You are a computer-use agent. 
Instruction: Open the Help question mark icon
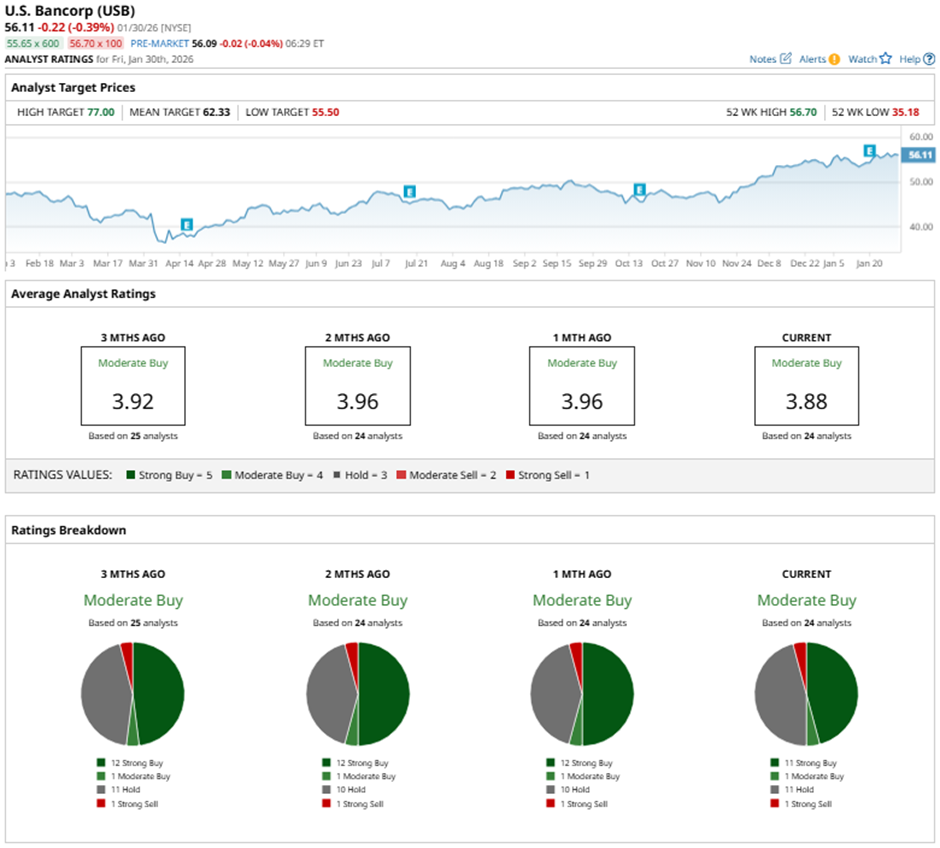pos(929,59)
